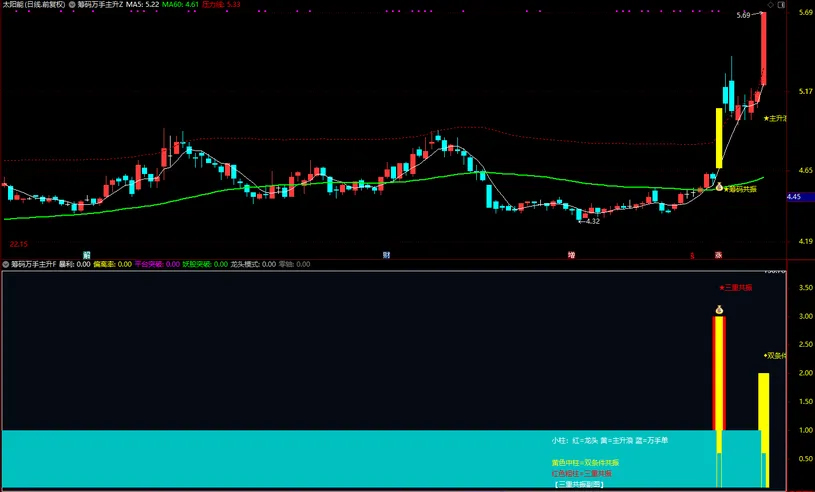This screenshot has width=815, height=492.
Task: Click the diamond icon atop the main chart
Action: (x=771, y=5)
